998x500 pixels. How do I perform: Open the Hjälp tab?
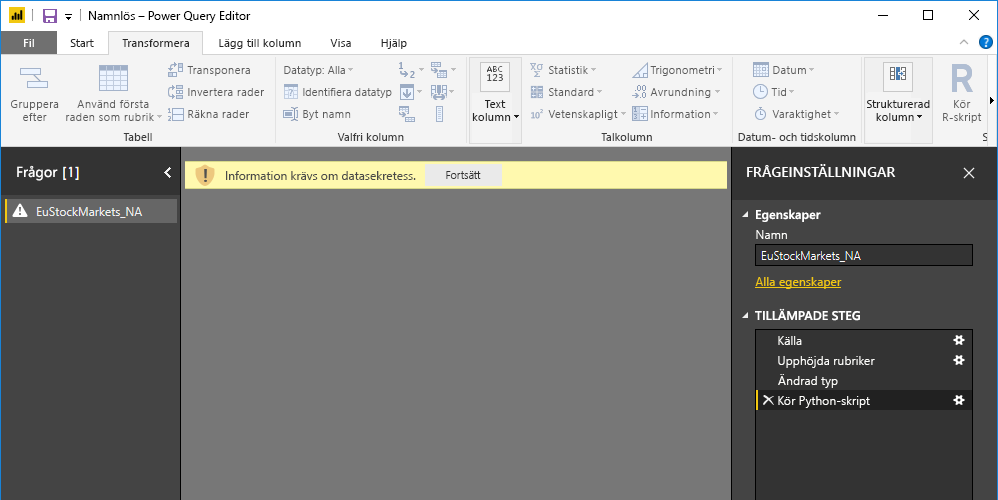[393, 43]
